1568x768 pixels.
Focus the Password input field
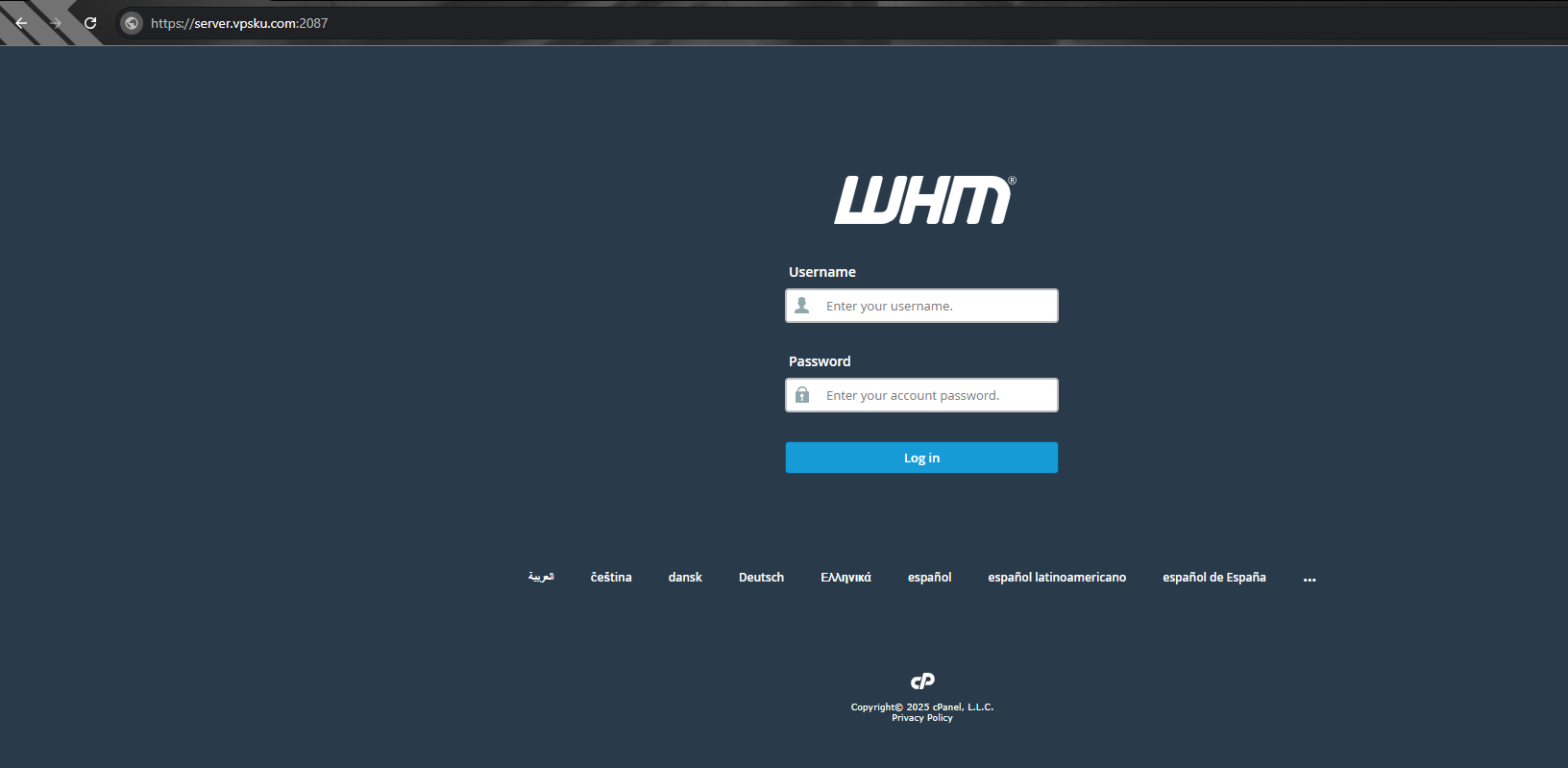921,395
